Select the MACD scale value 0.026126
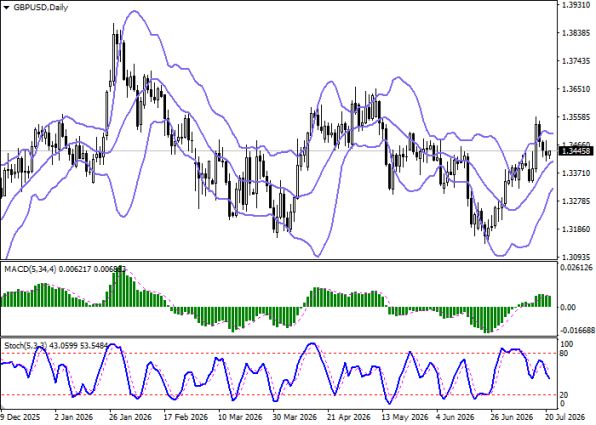 point(577,268)
